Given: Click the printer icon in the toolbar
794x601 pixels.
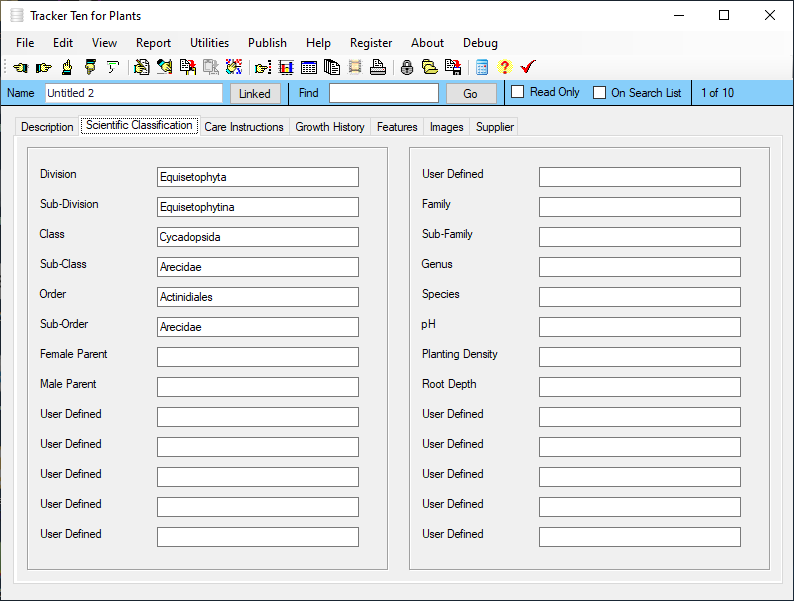Looking at the screenshot, I should point(378,68).
